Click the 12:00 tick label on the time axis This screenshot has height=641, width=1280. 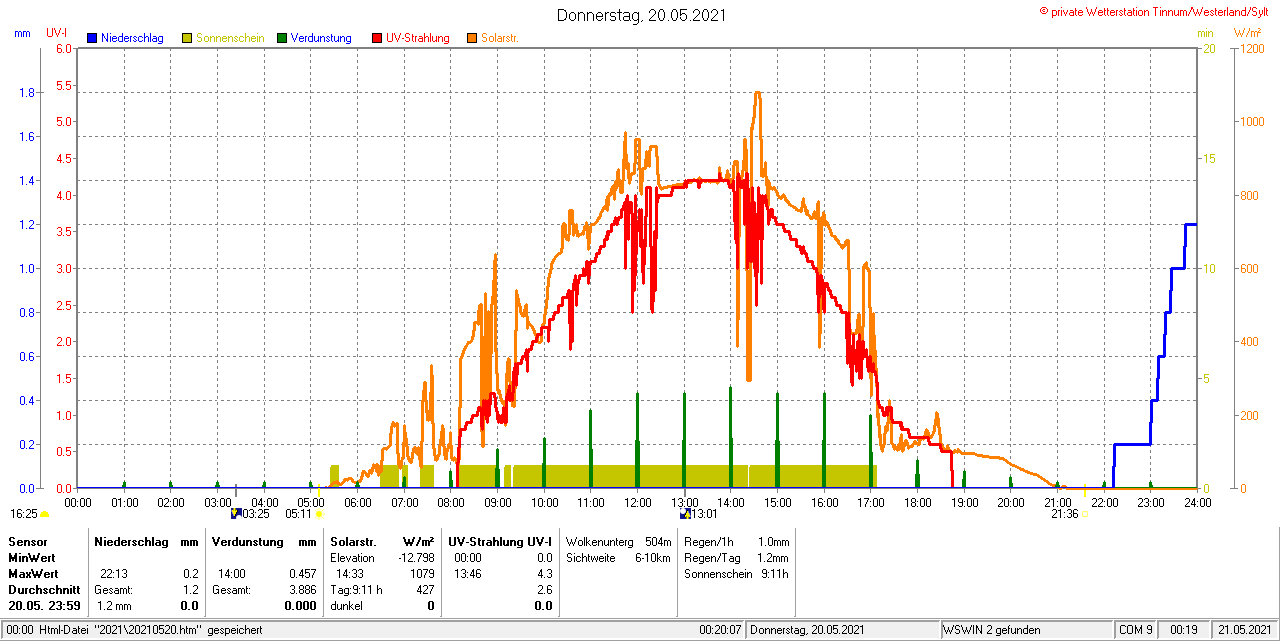(637, 502)
